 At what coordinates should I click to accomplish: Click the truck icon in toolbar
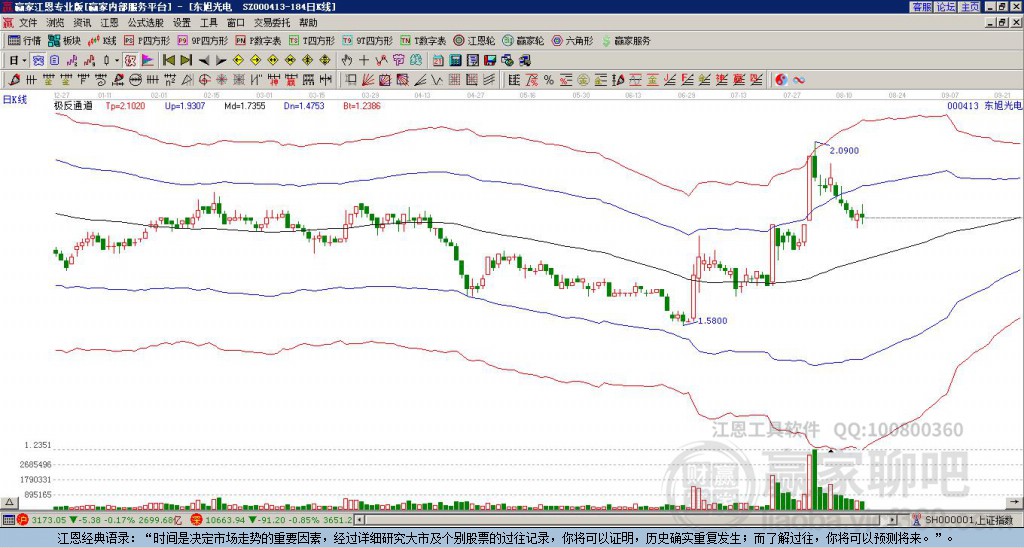click(525, 61)
